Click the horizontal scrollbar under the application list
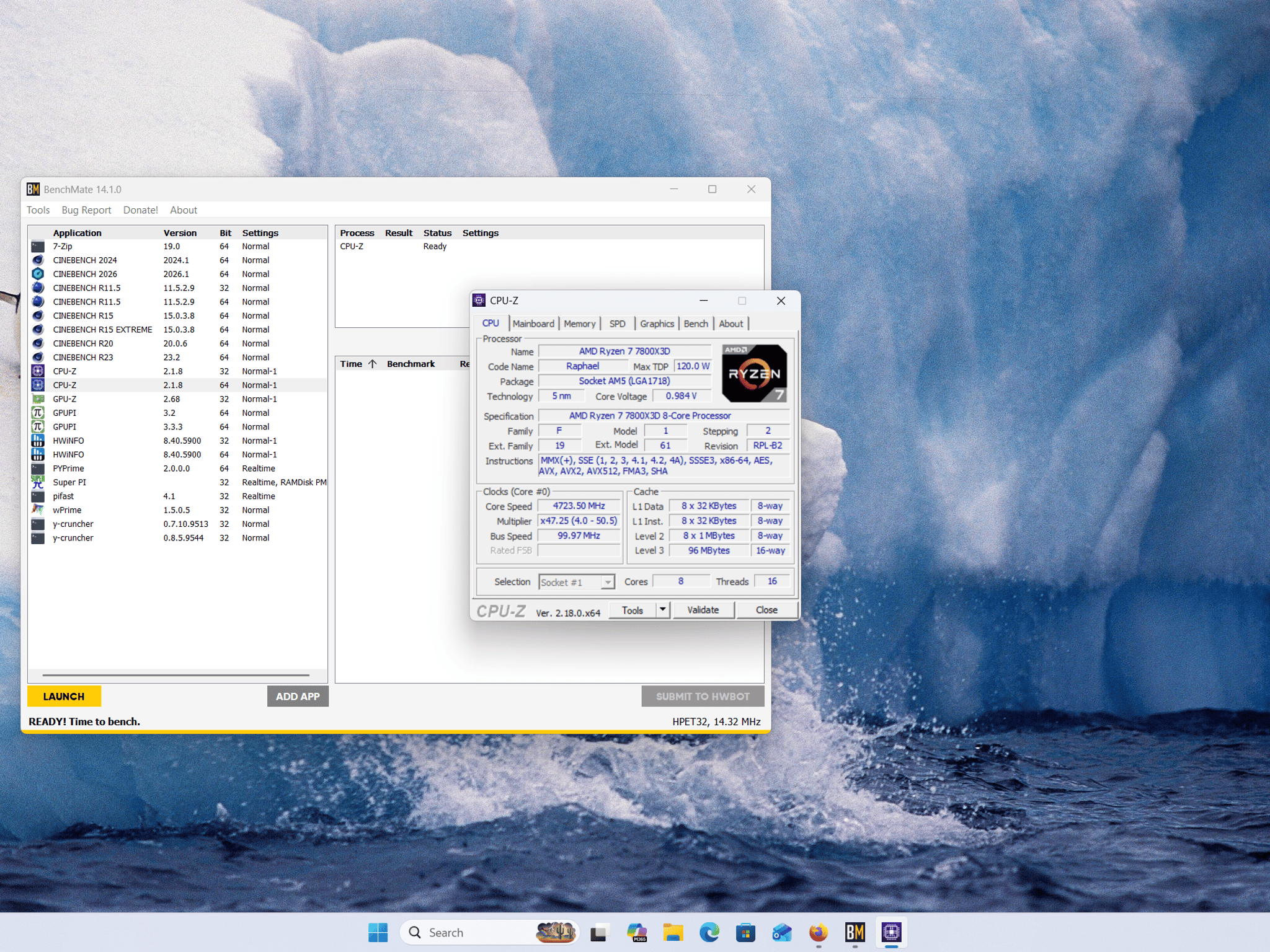 176,675
